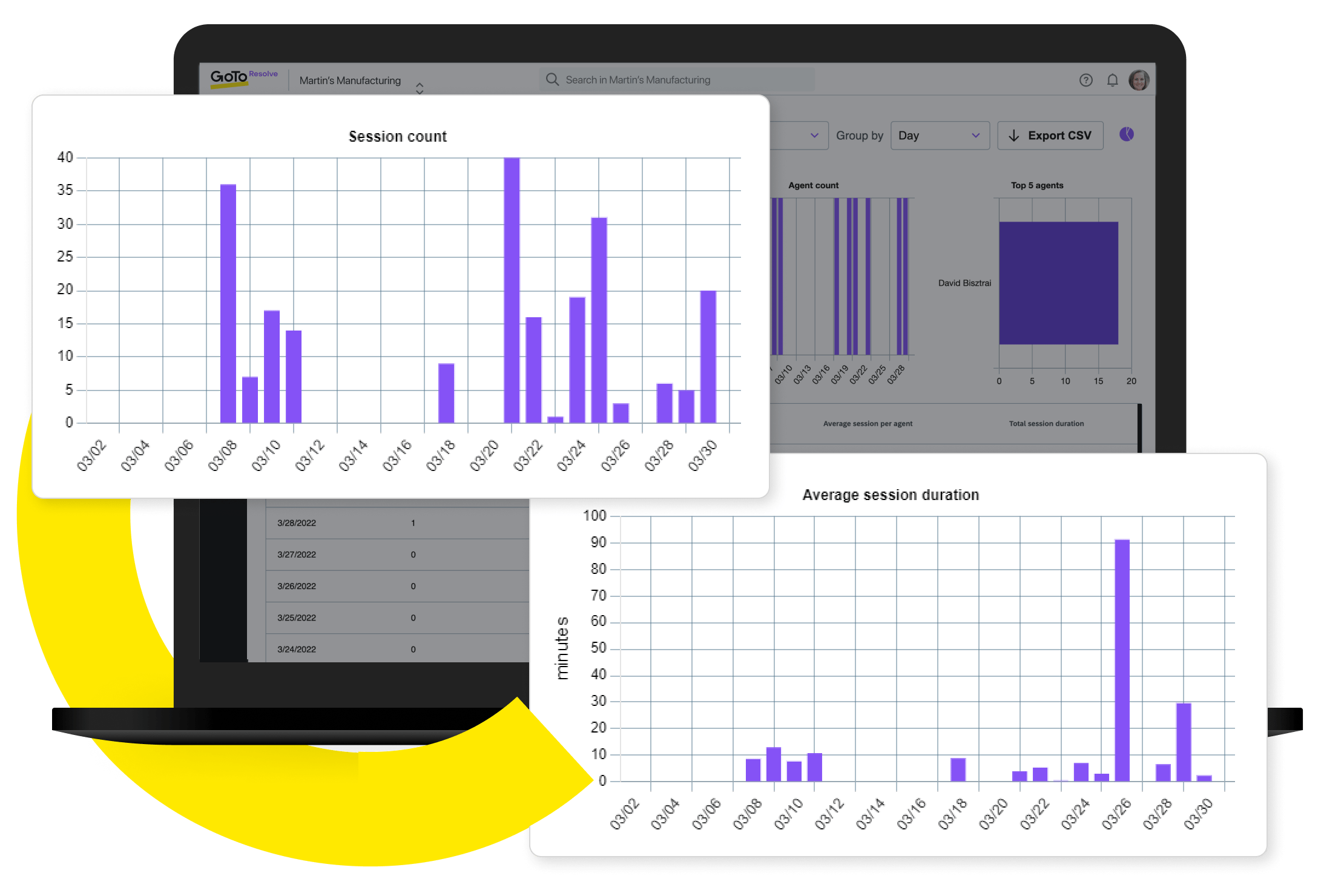The image size is (1344, 896).
Task: Click the David Bisztrai agent label
Action: tap(964, 283)
